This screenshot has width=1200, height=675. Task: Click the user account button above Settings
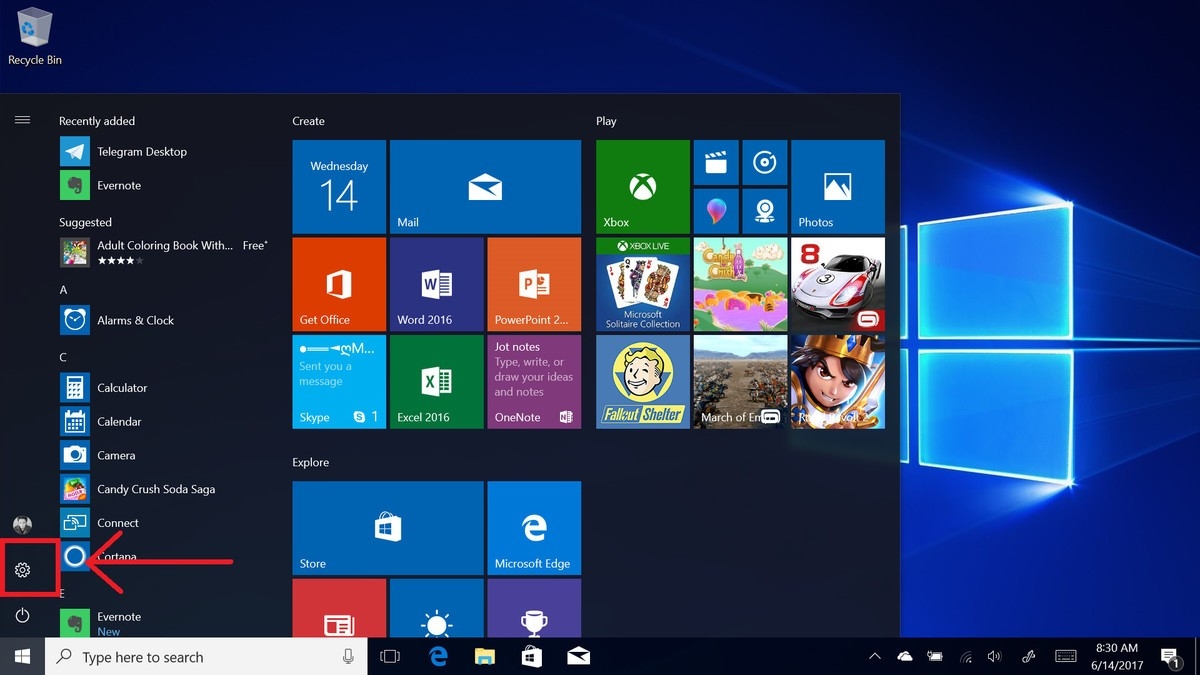22,523
